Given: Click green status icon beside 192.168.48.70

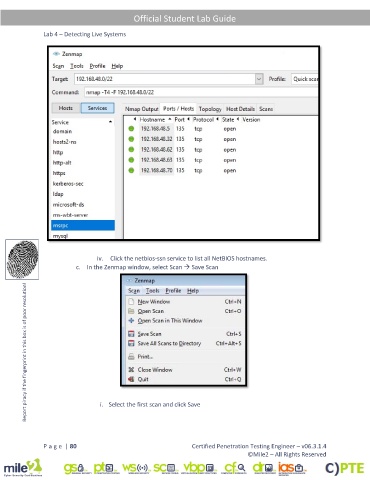Looking at the screenshot, I should tap(131, 170).
